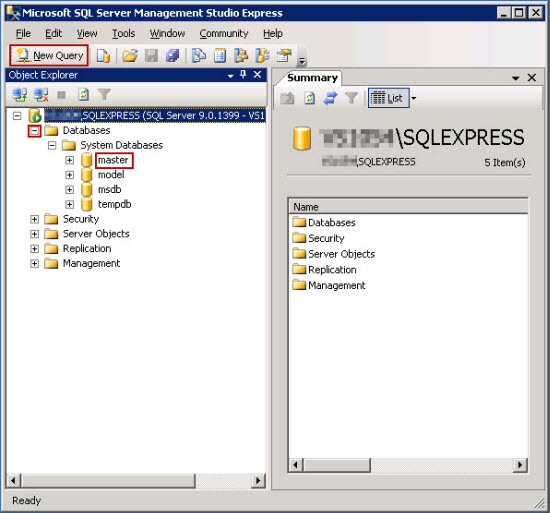The image size is (550, 513).
Task: Click the New Query button
Action: [49, 55]
